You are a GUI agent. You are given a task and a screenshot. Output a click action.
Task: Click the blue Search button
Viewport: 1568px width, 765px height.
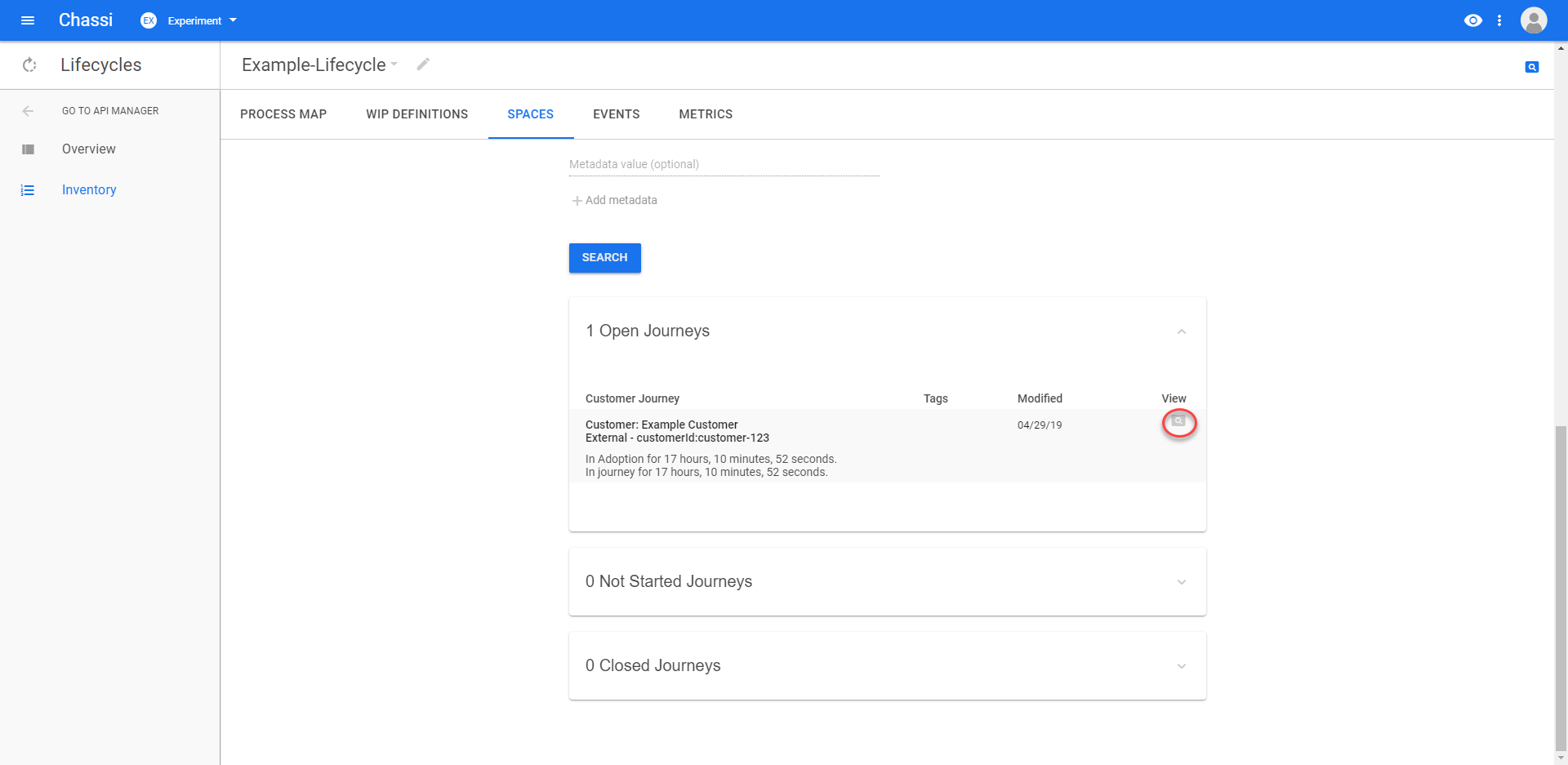pyautogui.click(x=605, y=258)
